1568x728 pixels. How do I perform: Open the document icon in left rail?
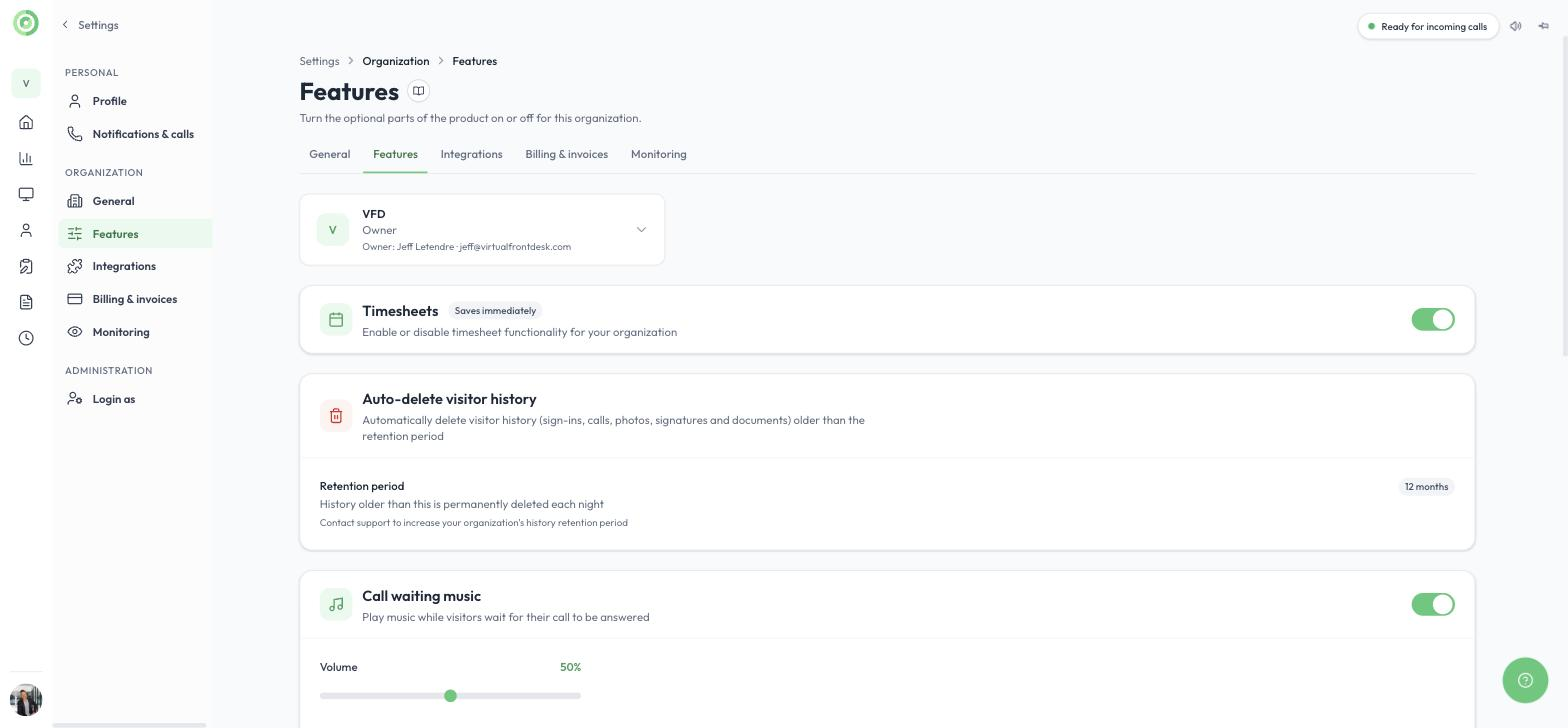pyautogui.click(x=26, y=302)
